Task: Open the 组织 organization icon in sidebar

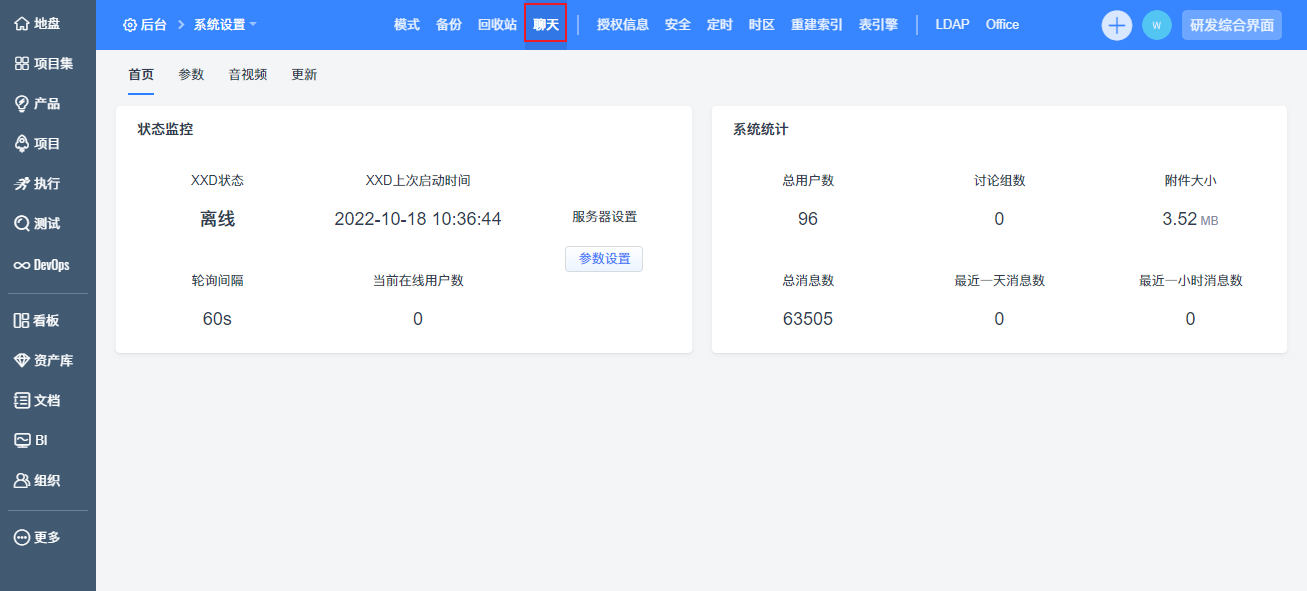Action: coord(22,480)
